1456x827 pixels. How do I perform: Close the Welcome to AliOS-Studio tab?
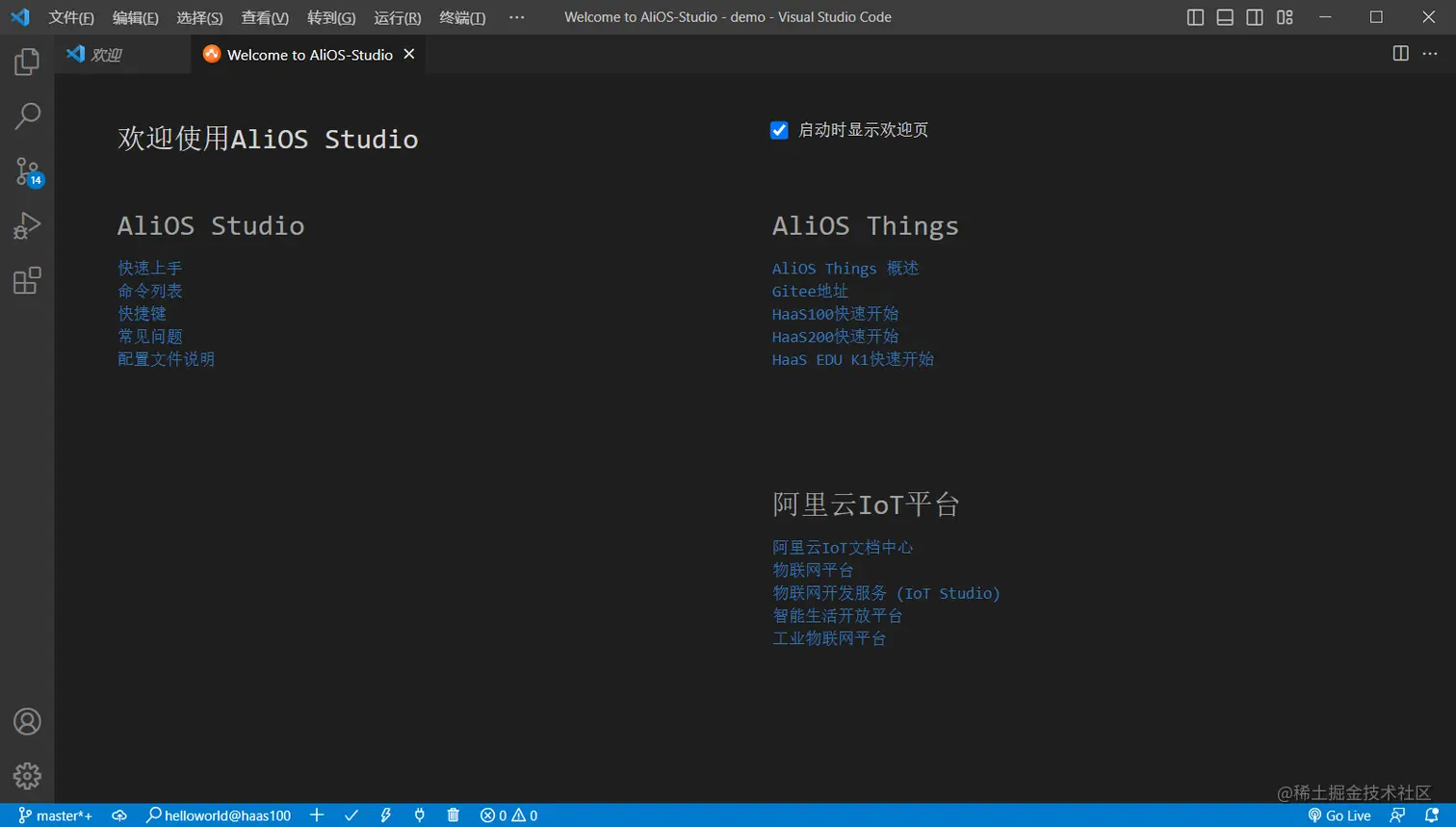click(409, 54)
